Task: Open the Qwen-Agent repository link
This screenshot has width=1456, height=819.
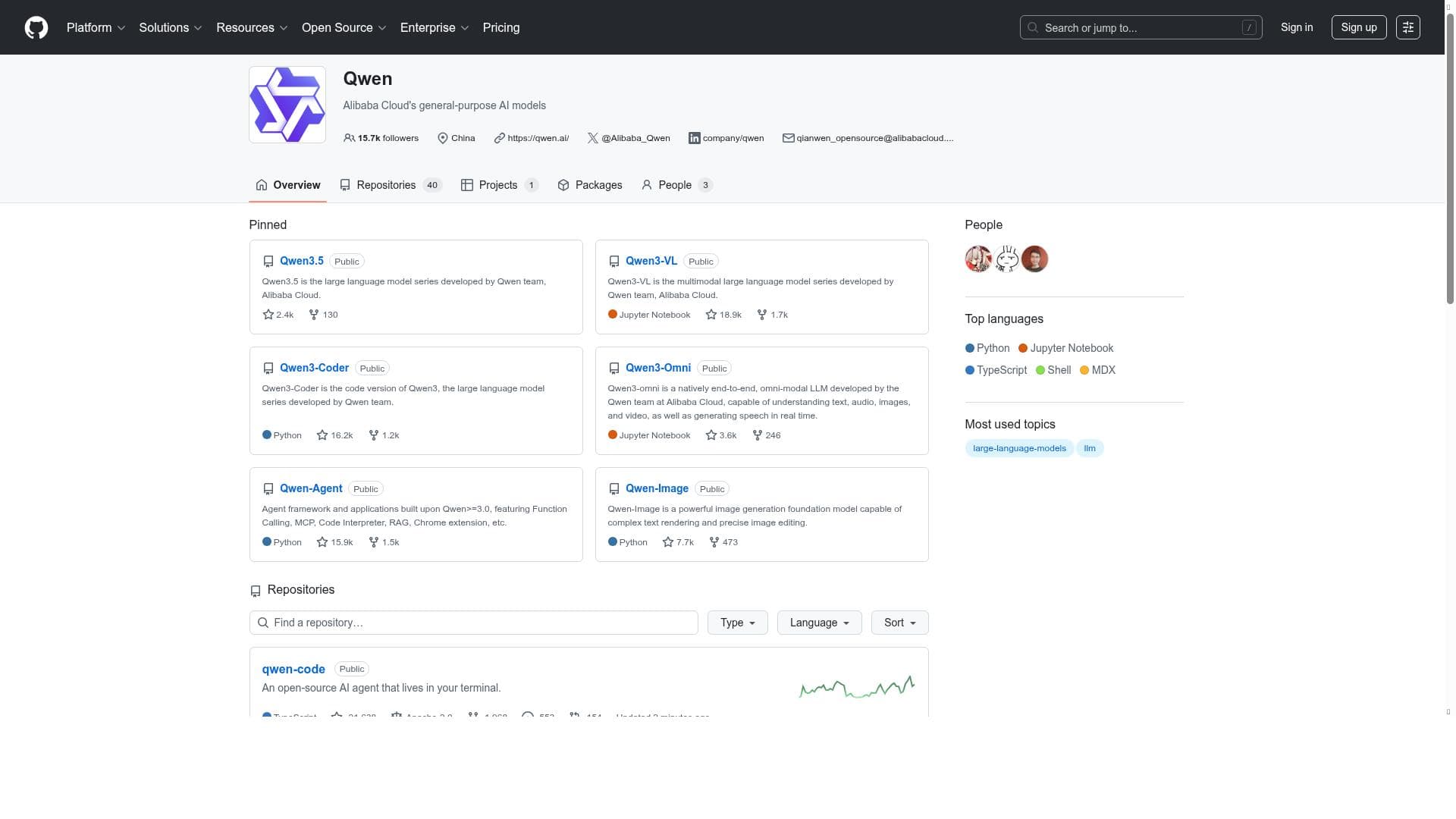Action: coord(311,488)
